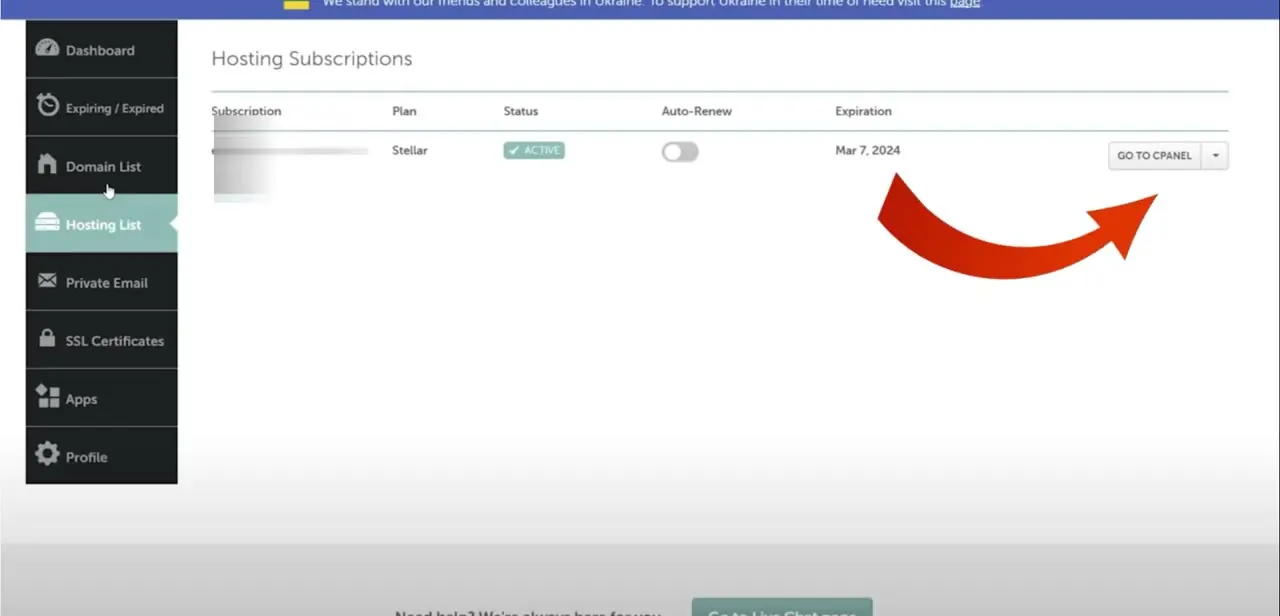The width and height of the screenshot is (1280, 616).
Task: Select Hosting List in the sidebar
Action: [101, 224]
